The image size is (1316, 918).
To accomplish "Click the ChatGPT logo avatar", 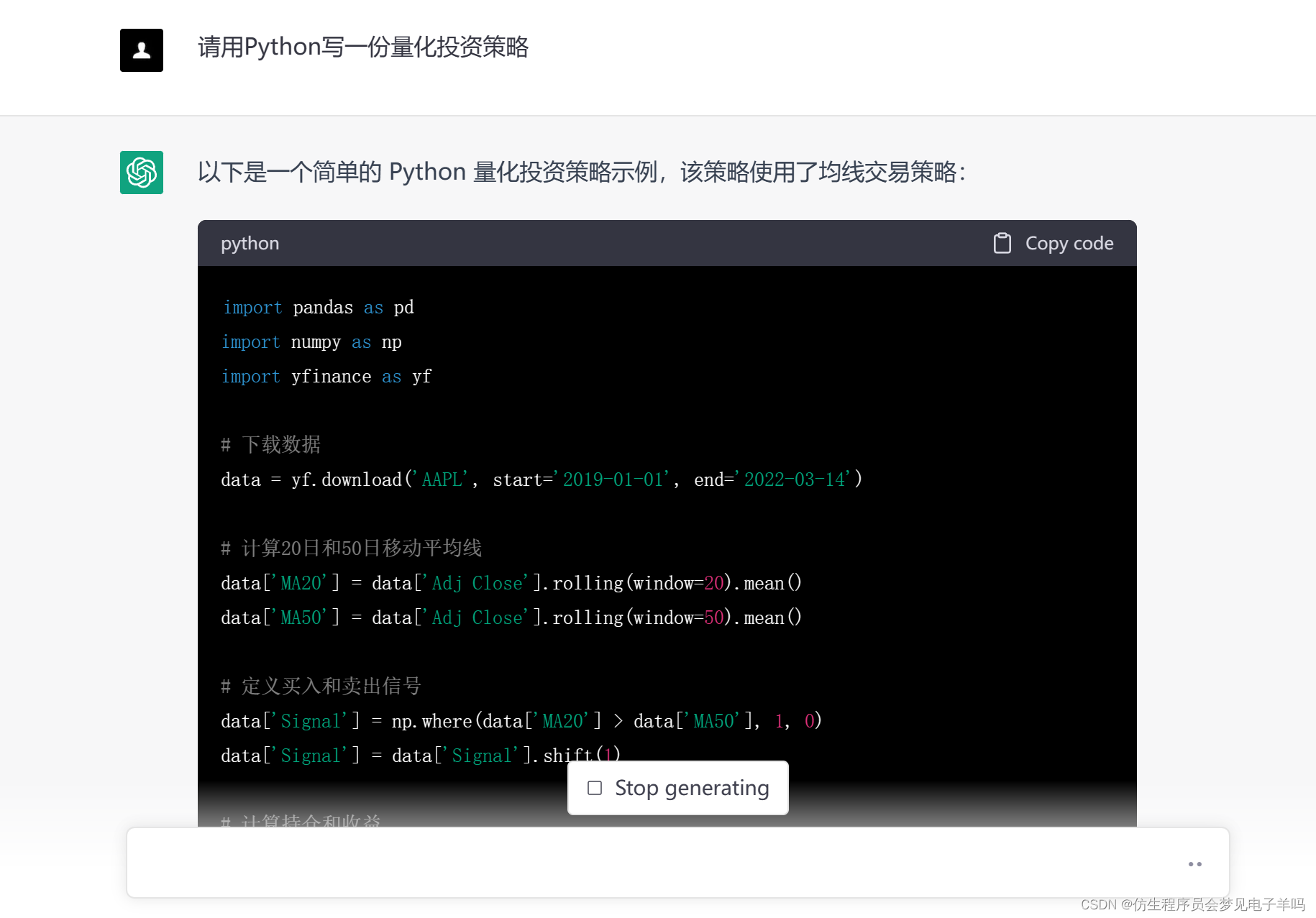I will (x=142, y=173).
